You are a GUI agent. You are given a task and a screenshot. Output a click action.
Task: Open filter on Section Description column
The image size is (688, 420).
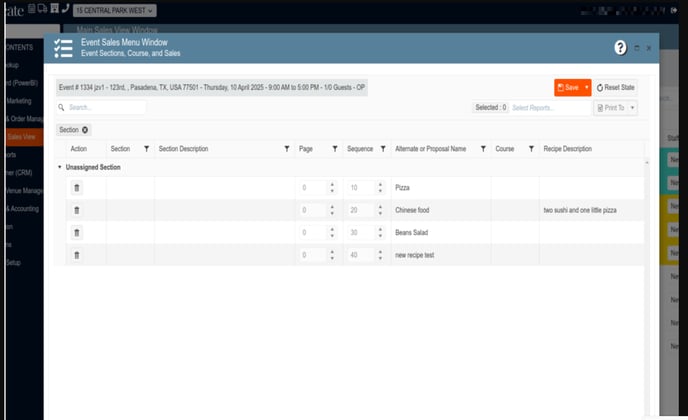coord(285,149)
